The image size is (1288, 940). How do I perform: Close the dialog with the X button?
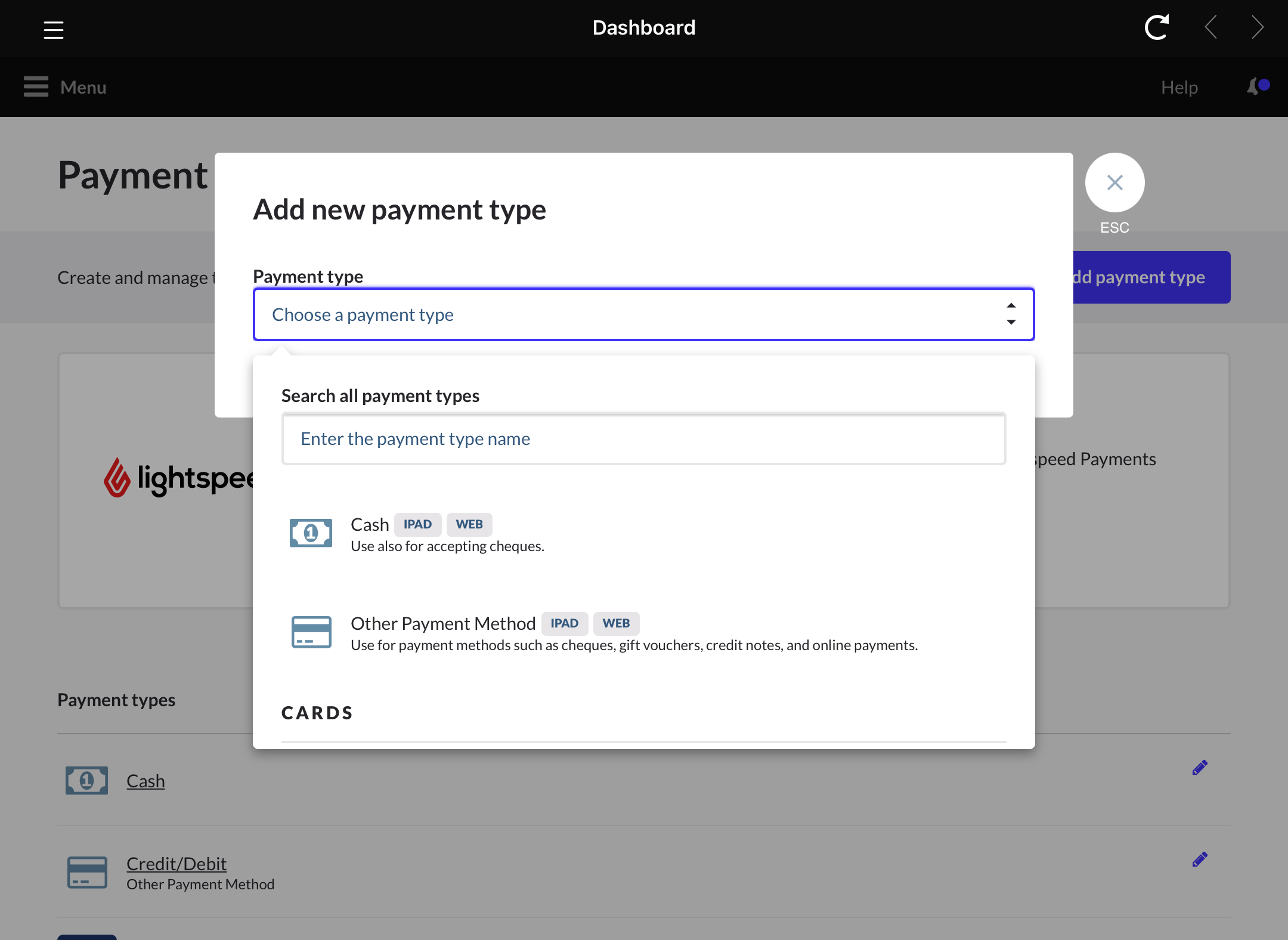[1114, 183]
